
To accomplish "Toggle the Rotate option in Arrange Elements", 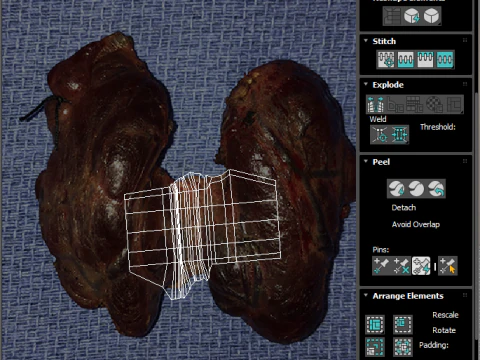I will tap(444, 330).
